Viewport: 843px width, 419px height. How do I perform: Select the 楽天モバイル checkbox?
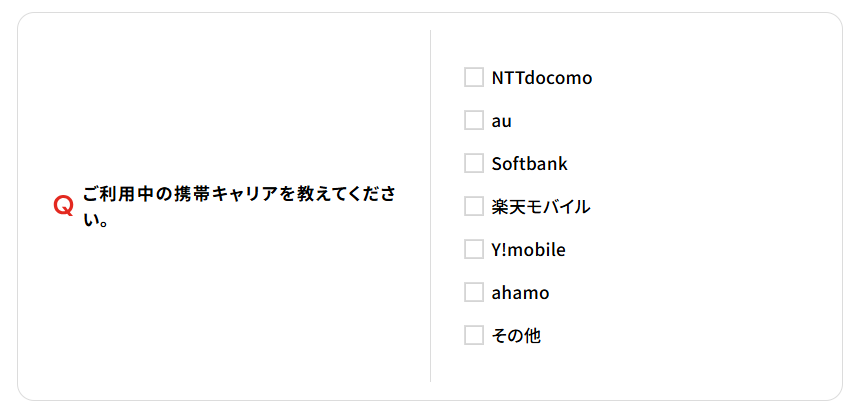coord(474,207)
